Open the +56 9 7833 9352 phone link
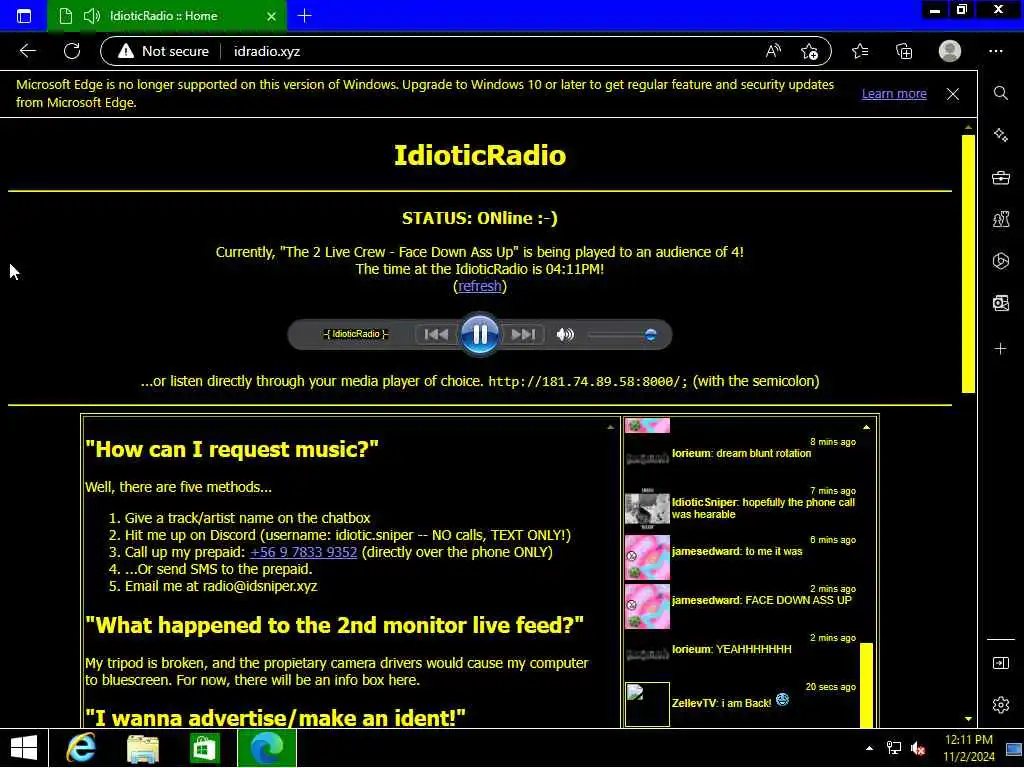Screen dimensions: 1024x768 (304, 552)
